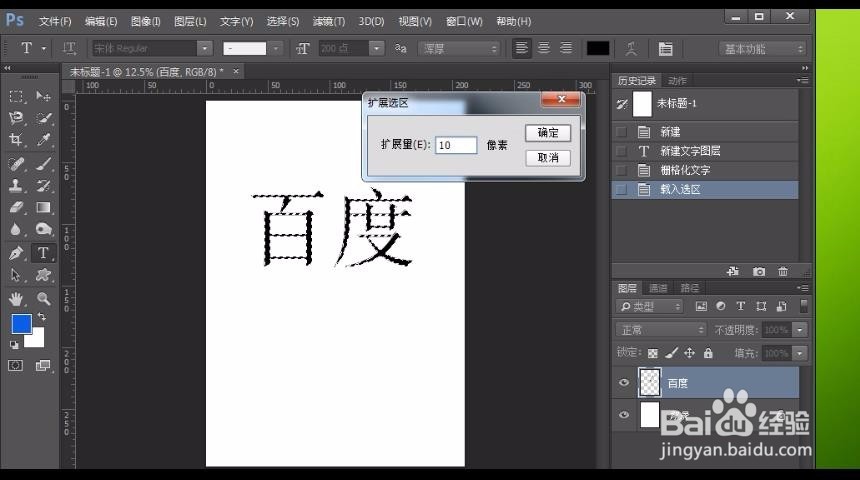This screenshot has width=860, height=480.
Task: Open blend mode 正常 dropdown
Action: [x=661, y=330]
